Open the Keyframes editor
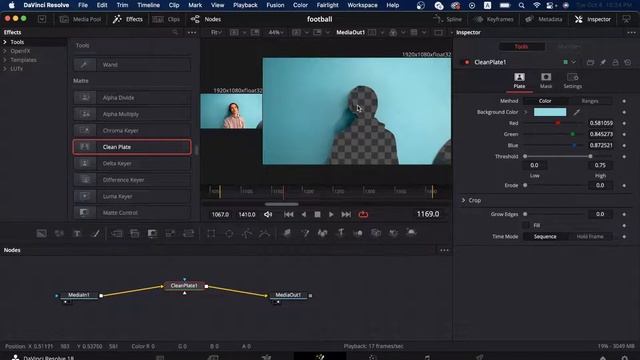This screenshot has width=640, height=360. 494,19
